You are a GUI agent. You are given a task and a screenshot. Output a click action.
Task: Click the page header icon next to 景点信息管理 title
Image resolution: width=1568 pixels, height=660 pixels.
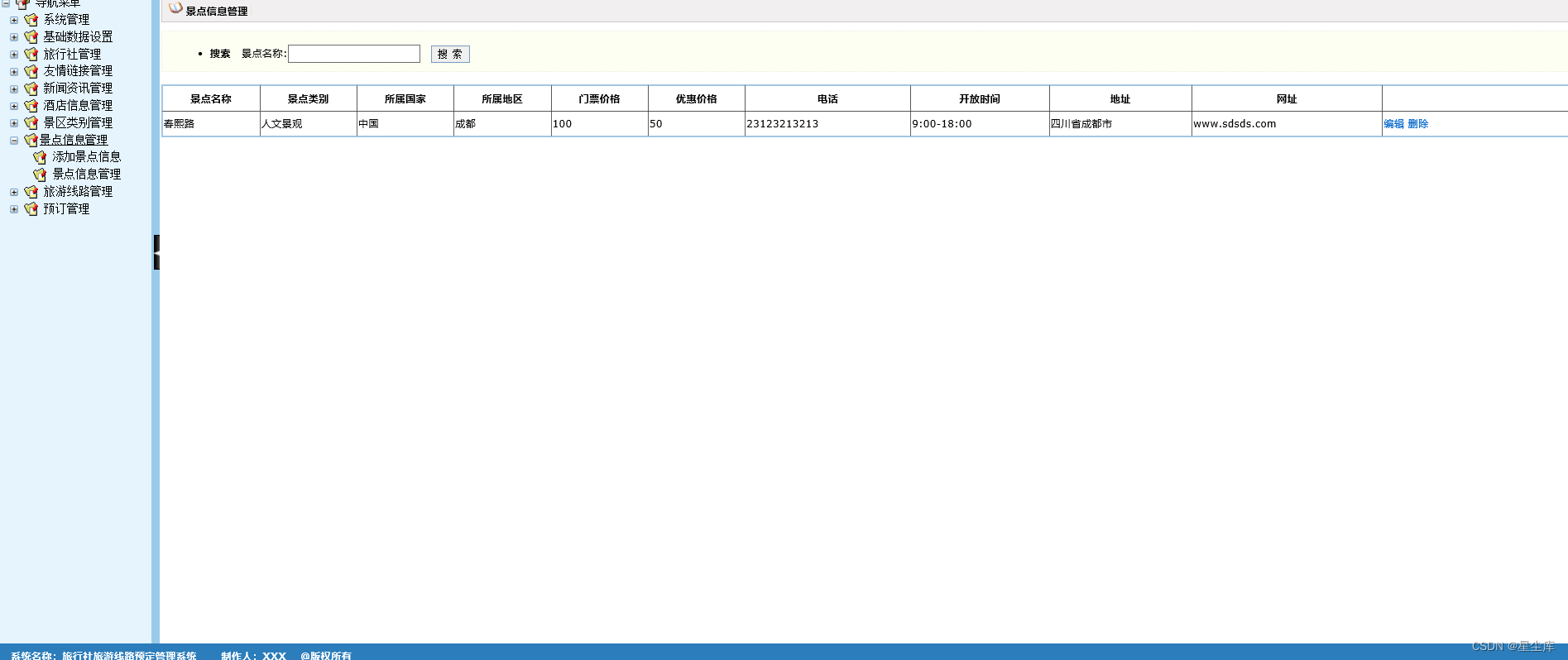coord(175,8)
